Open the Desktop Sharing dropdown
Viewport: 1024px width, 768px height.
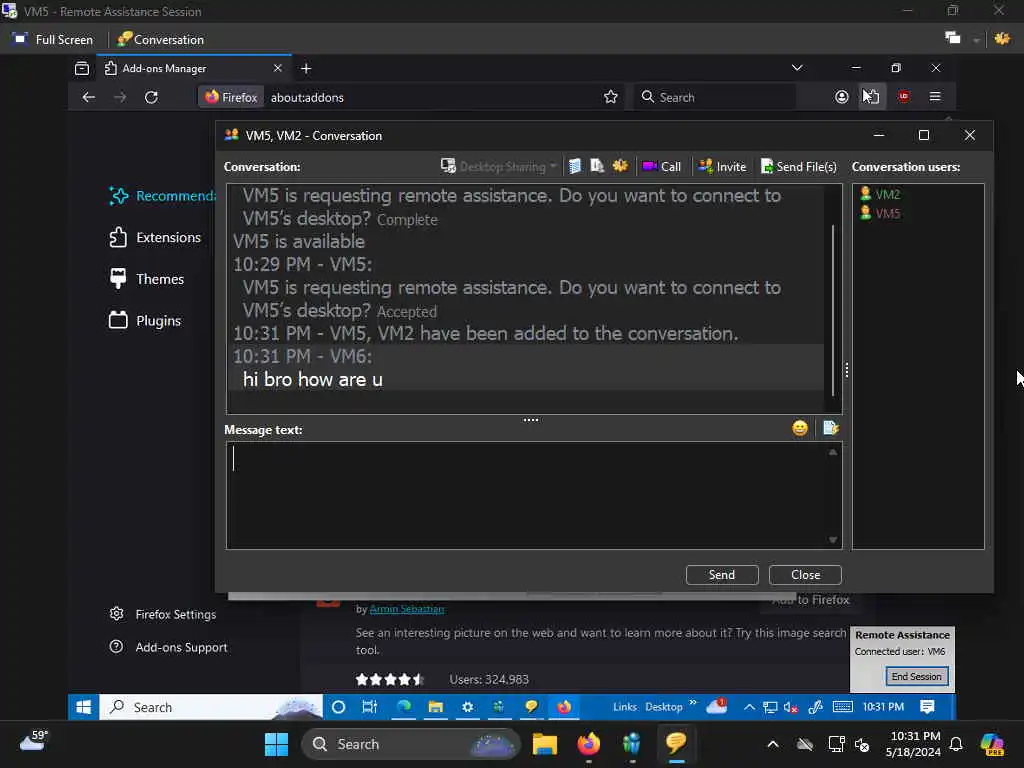pyautogui.click(x=499, y=167)
